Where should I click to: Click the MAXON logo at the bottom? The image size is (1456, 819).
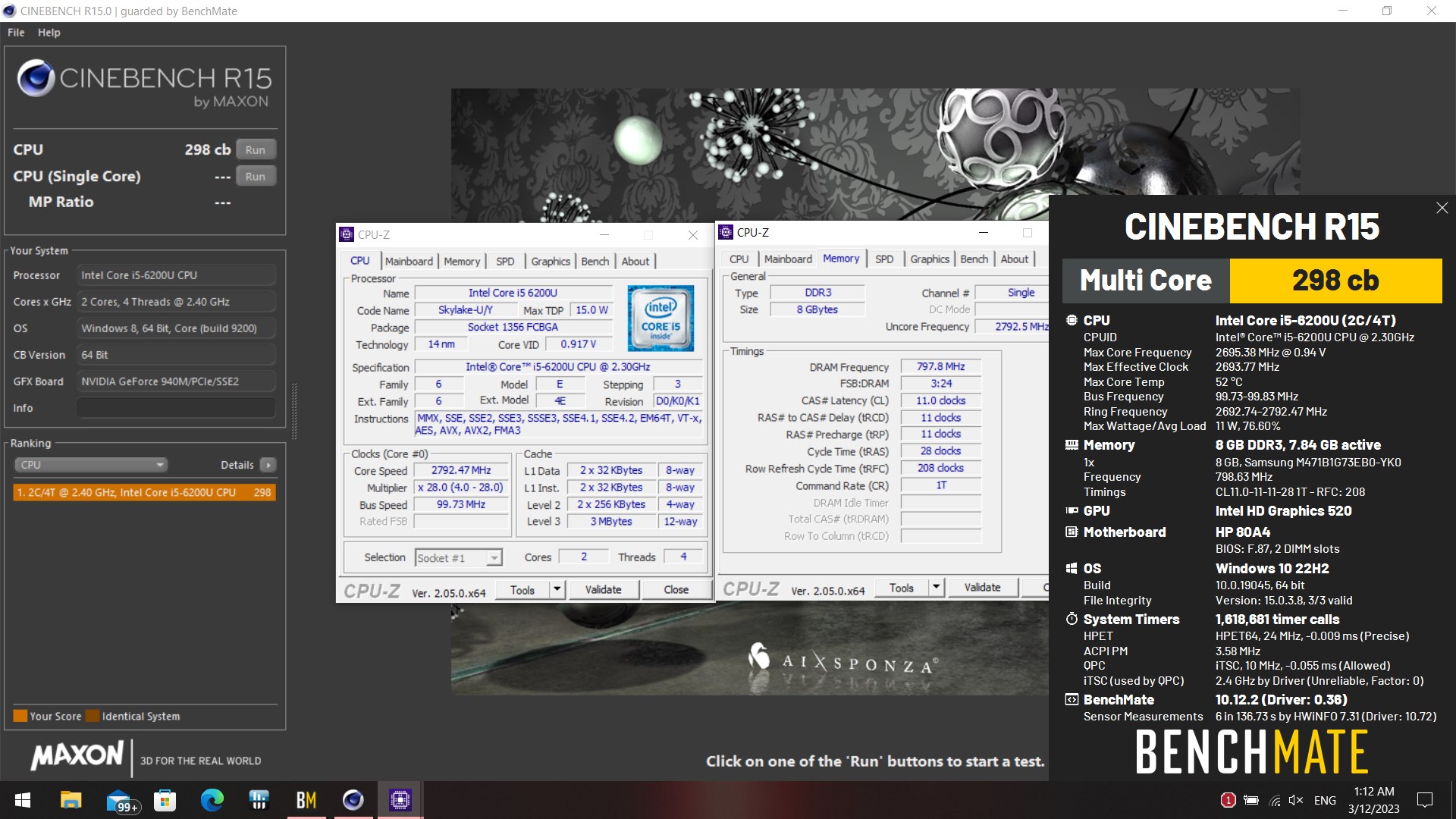77,755
